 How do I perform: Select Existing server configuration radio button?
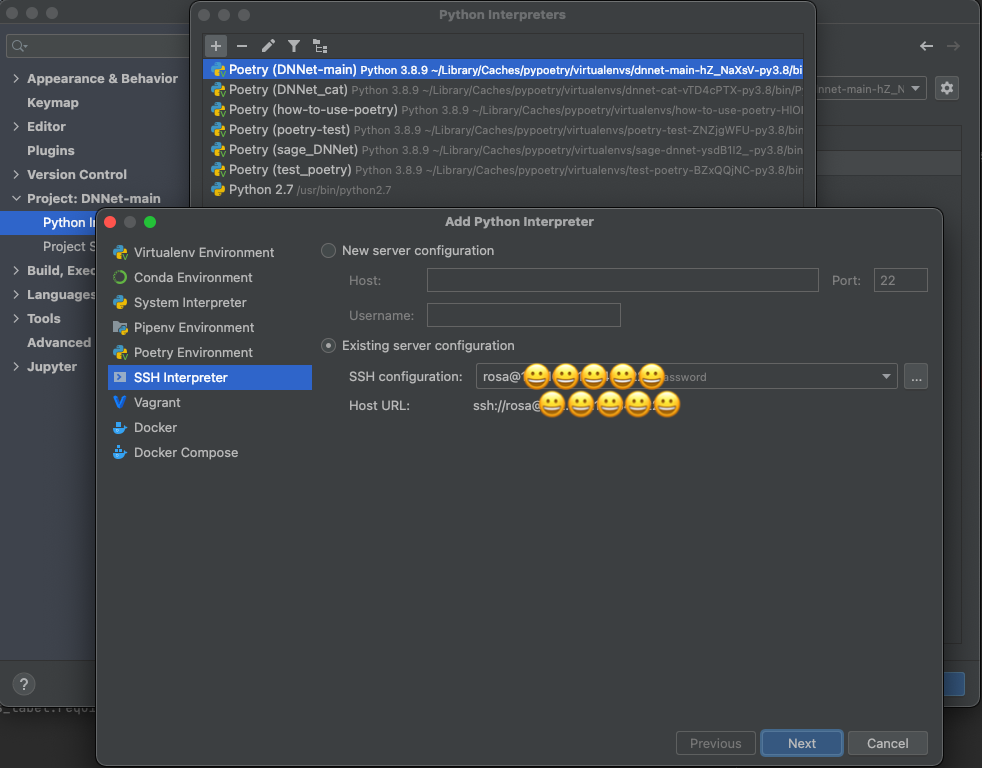pos(328,346)
